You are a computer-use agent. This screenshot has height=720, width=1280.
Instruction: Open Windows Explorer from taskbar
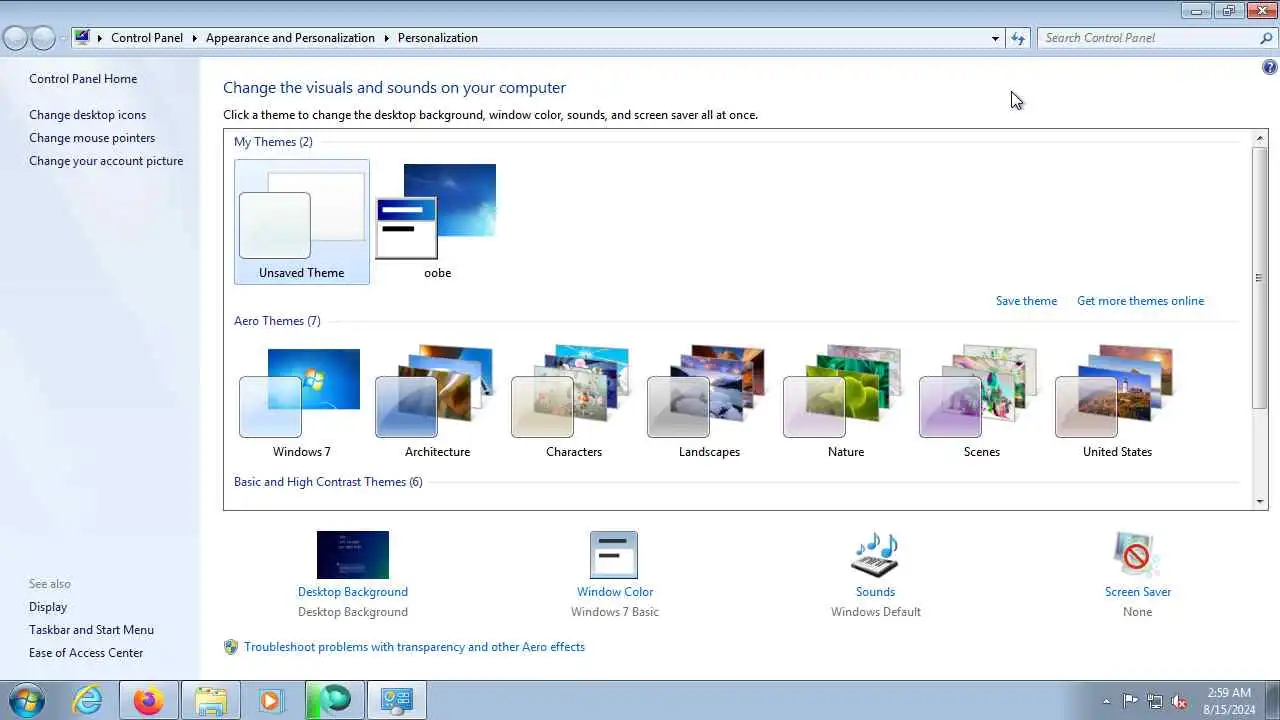coord(211,700)
